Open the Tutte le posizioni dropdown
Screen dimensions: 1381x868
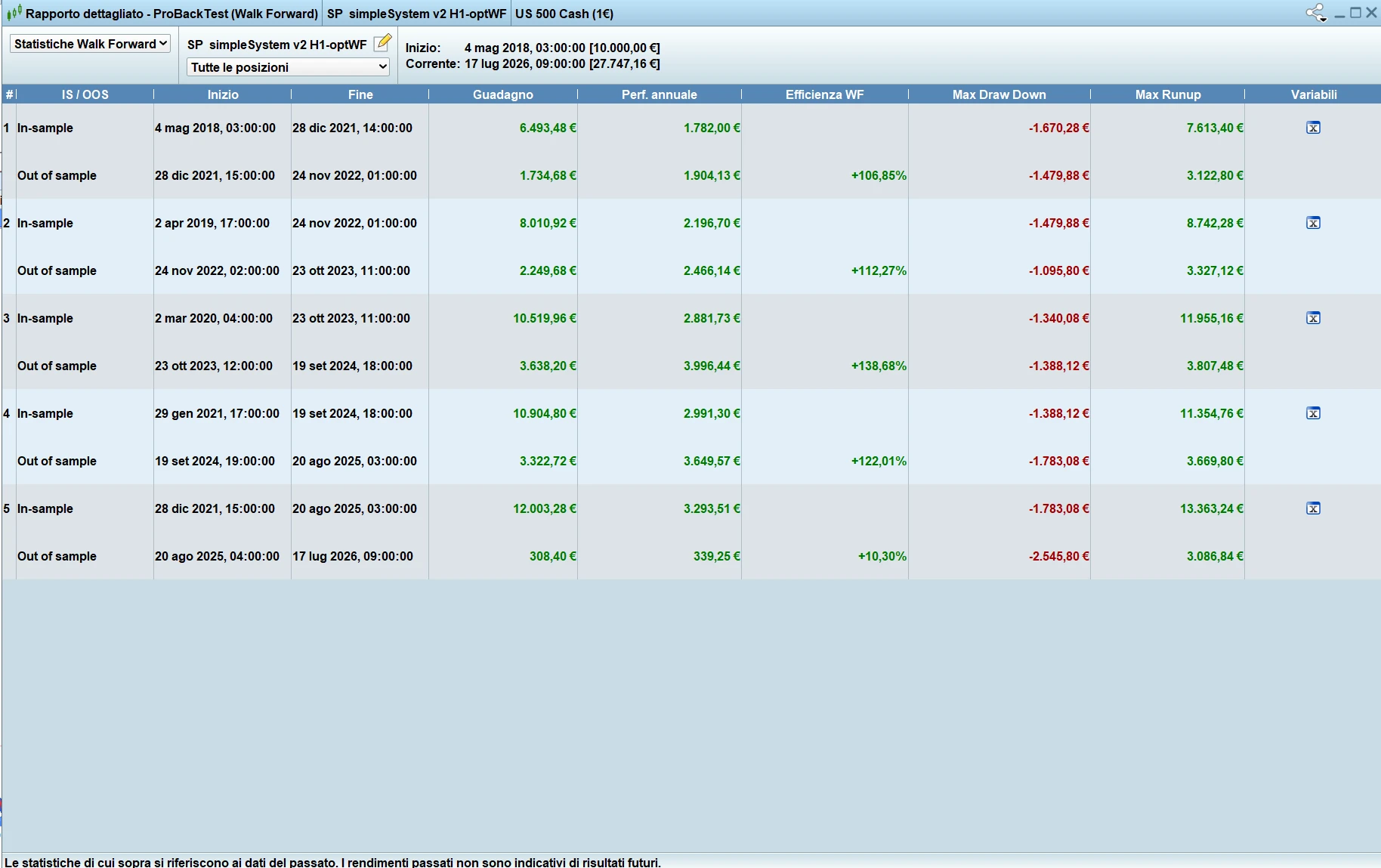288,67
